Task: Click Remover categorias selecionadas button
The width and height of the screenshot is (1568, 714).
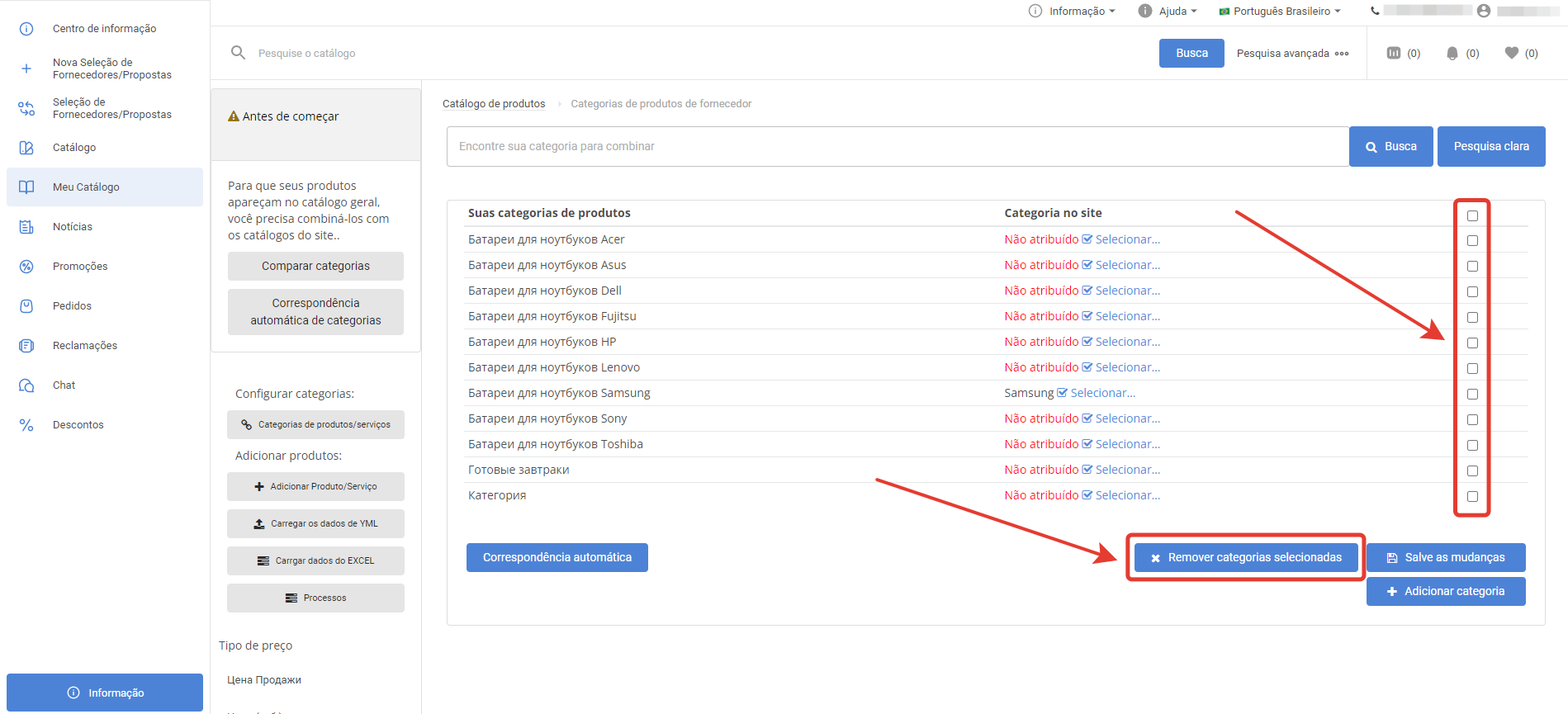Action: tap(1245, 558)
